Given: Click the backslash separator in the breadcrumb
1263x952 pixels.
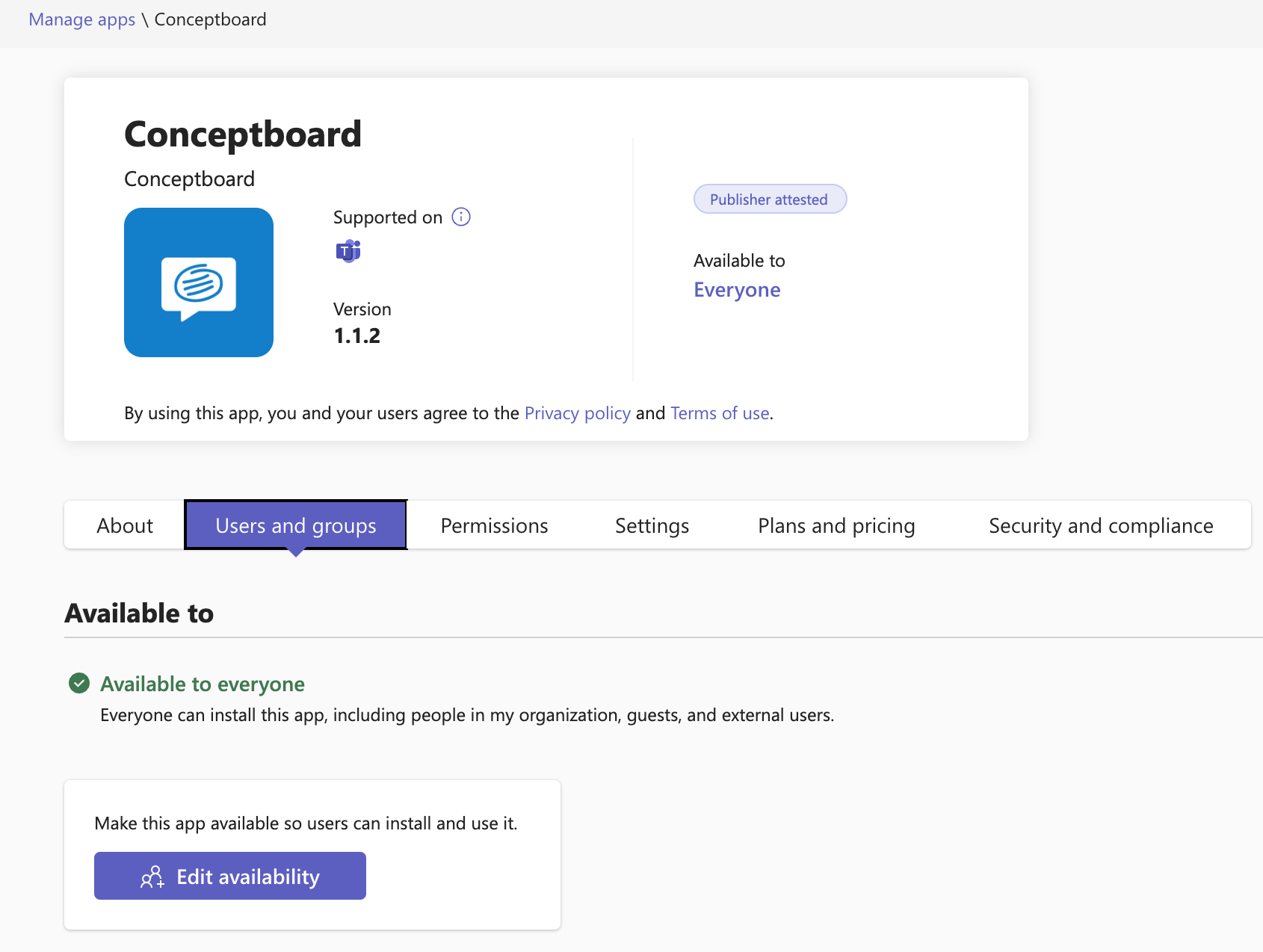Looking at the screenshot, I should click(x=146, y=19).
